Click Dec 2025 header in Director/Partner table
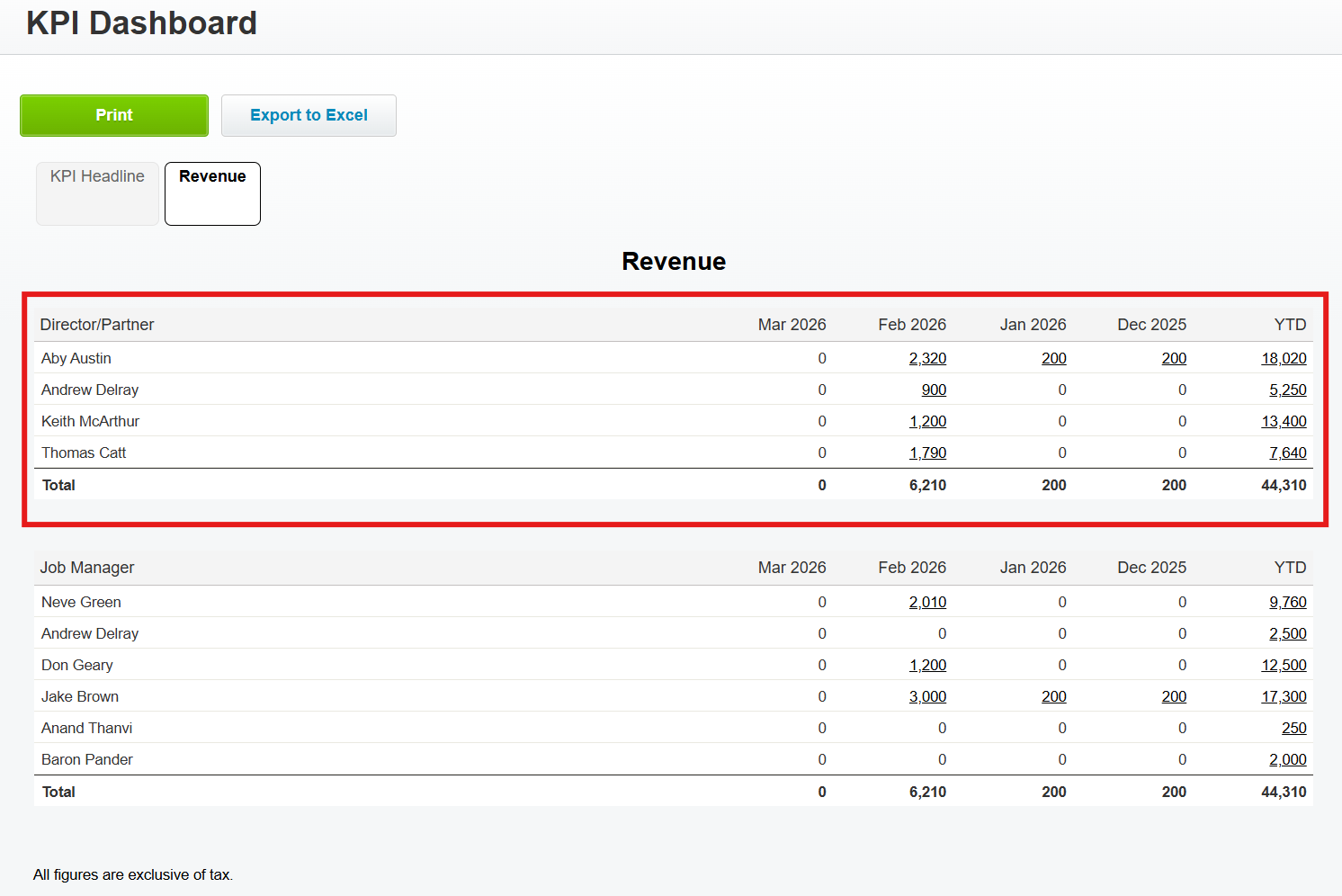Image resolution: width=1342 pixels, height=896 pixels. pyautogui.click(x=1151, y=325)
